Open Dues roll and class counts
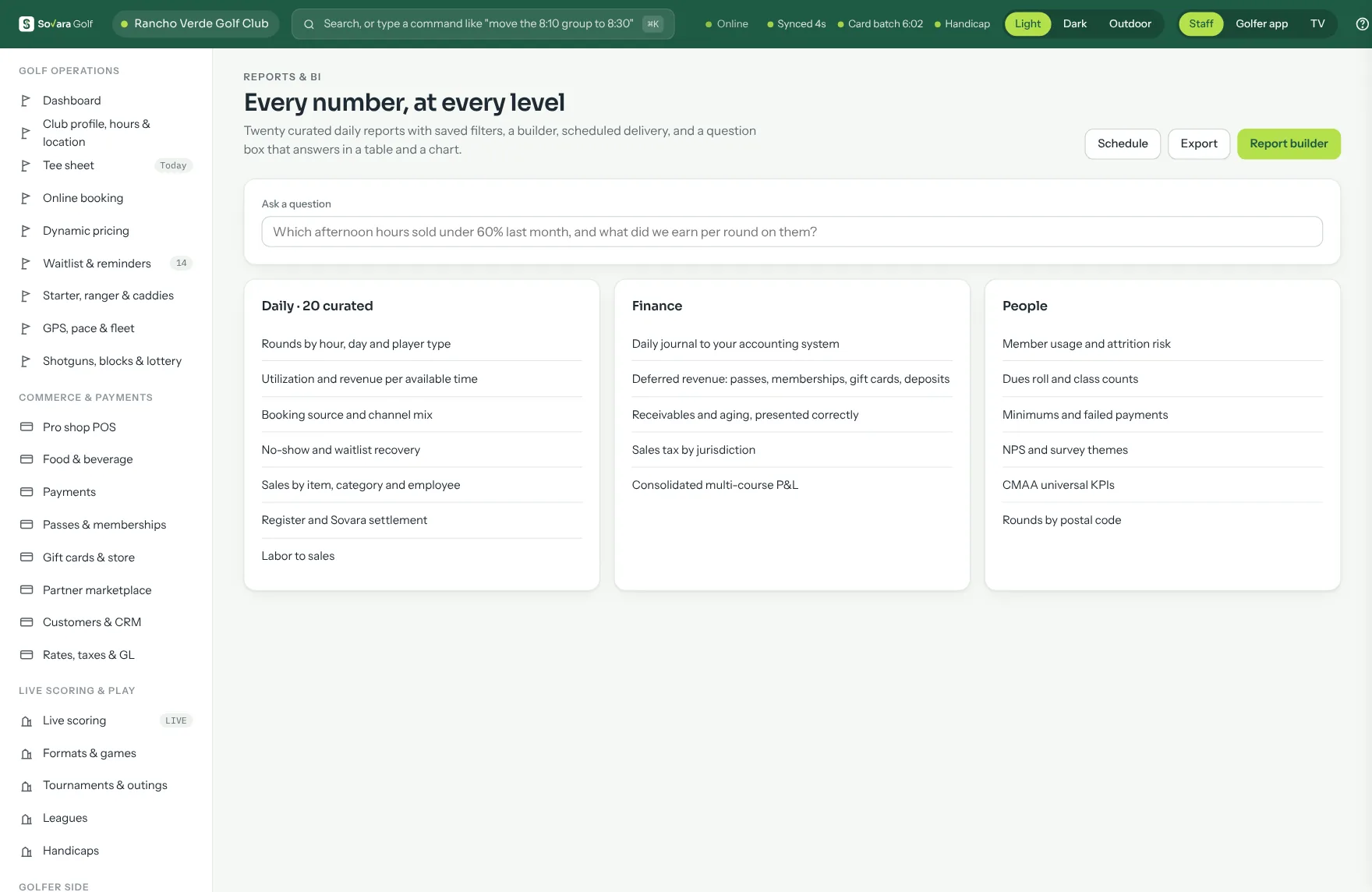The image size is (1372, 892). (1162, 379)
